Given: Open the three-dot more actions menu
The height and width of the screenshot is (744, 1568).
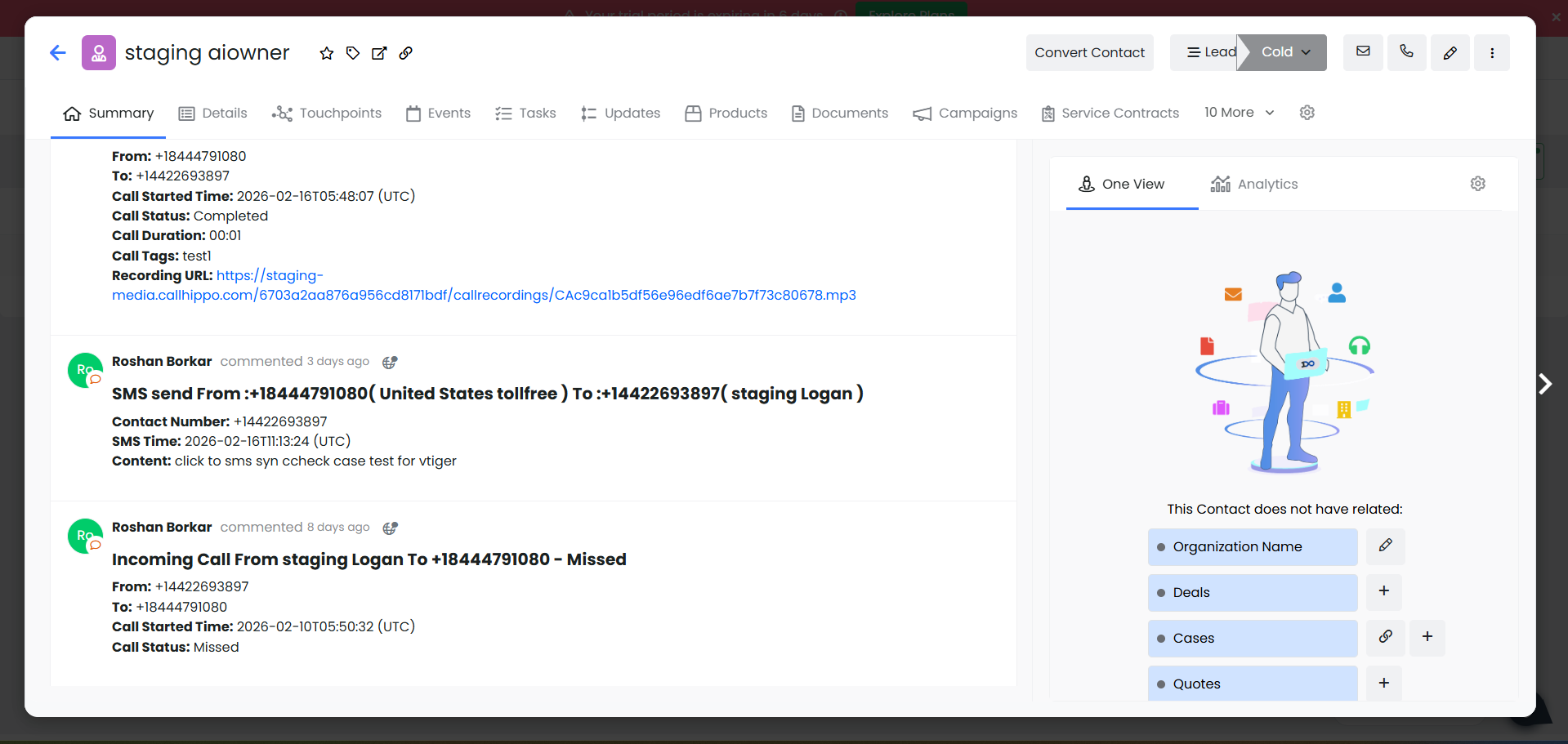Looking at the screenshot, I should pyautogui.click(x=1492, y=52).
